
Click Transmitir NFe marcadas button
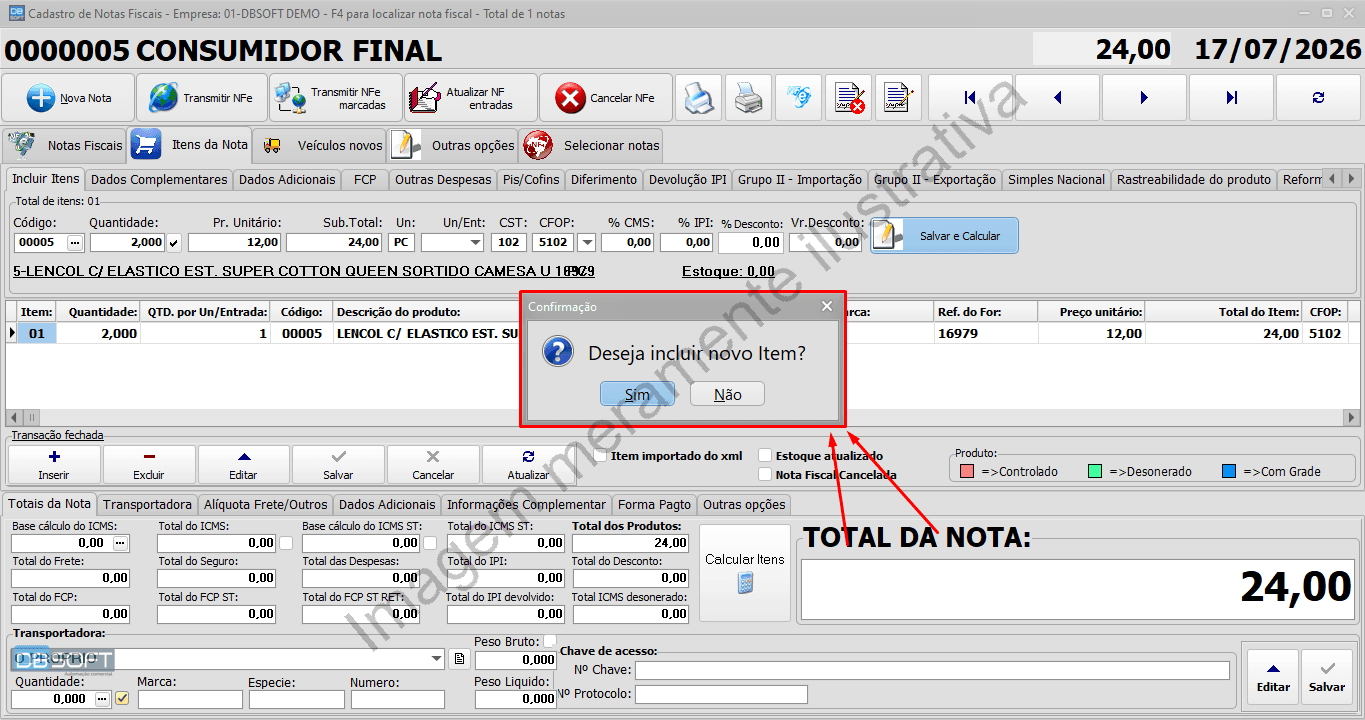tap(336, 98)
